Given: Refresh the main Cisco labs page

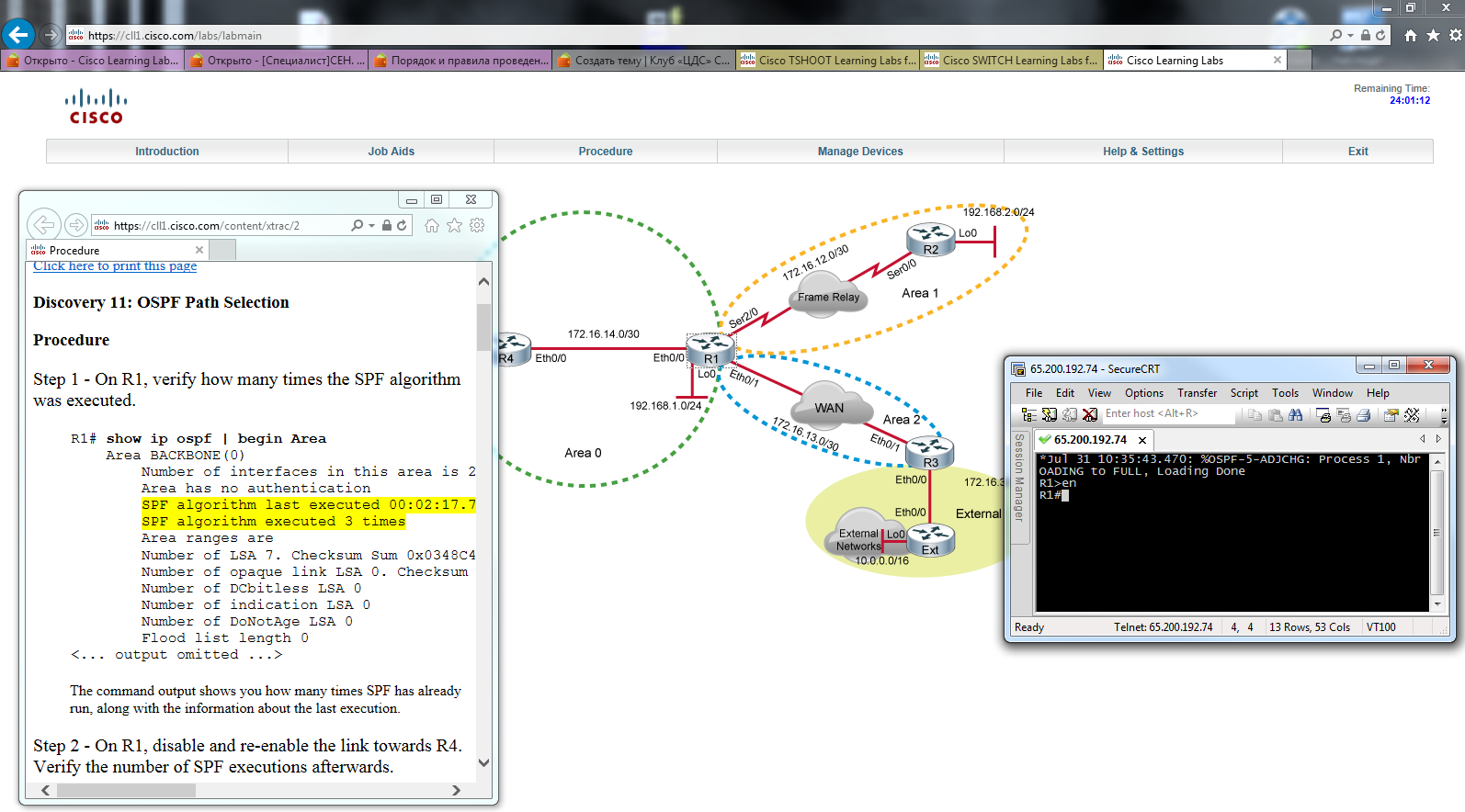Looking at the screenshot, I should tap(1380, 35).
